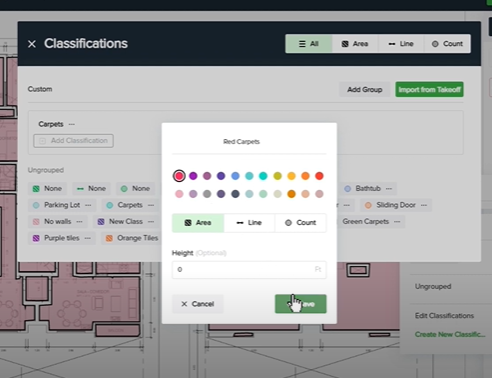Pick the bright blue color swatch
The height and width of the screenshot is (378, 492).
point(235,176)
